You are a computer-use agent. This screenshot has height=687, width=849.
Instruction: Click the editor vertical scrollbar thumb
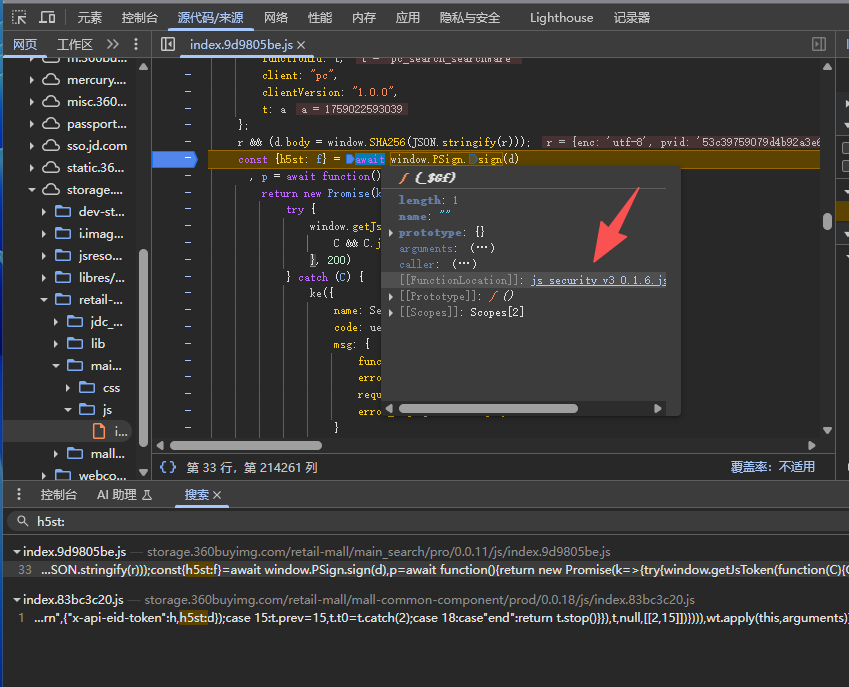coord(827,221)
